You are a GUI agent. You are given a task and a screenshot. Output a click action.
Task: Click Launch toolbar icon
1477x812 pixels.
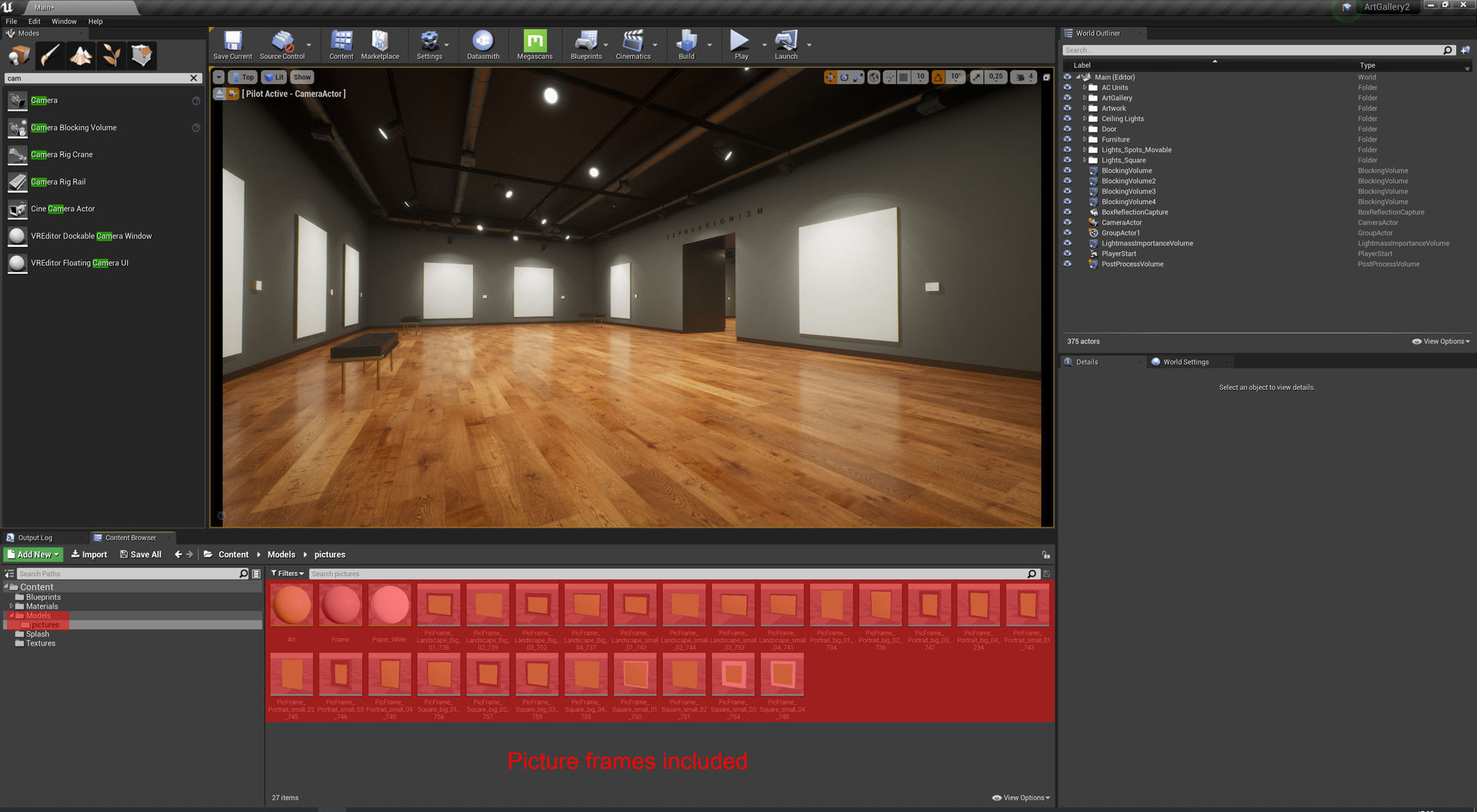click(x=785, y=45)
